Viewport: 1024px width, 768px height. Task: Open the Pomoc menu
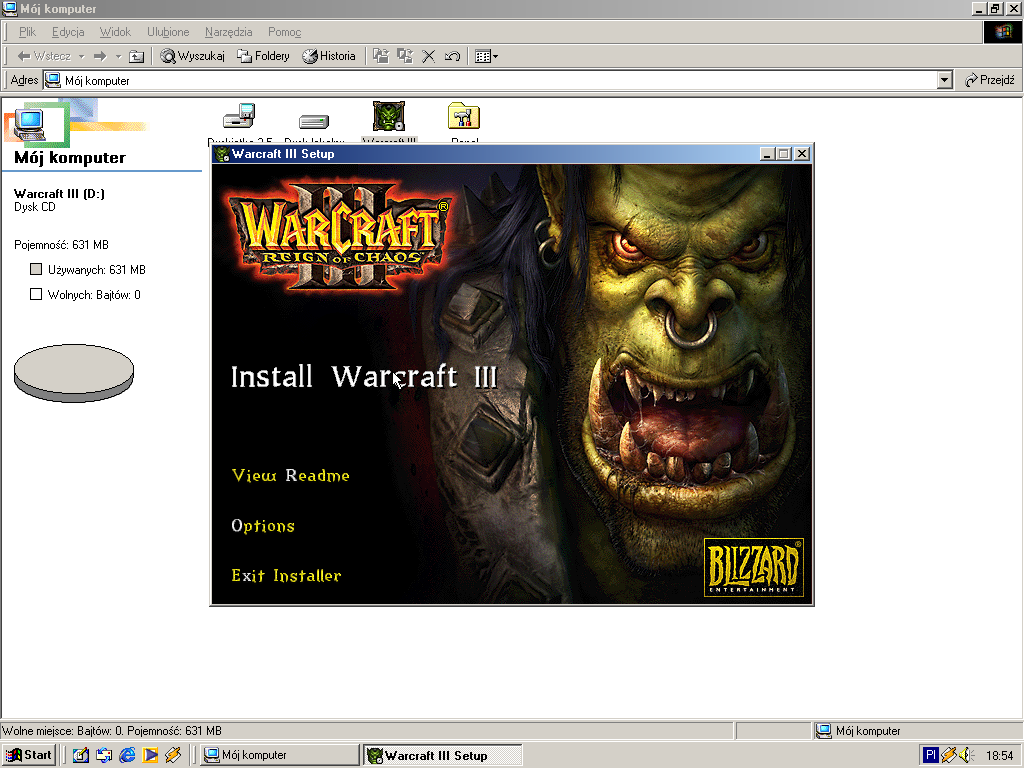(x=284, y=31)
